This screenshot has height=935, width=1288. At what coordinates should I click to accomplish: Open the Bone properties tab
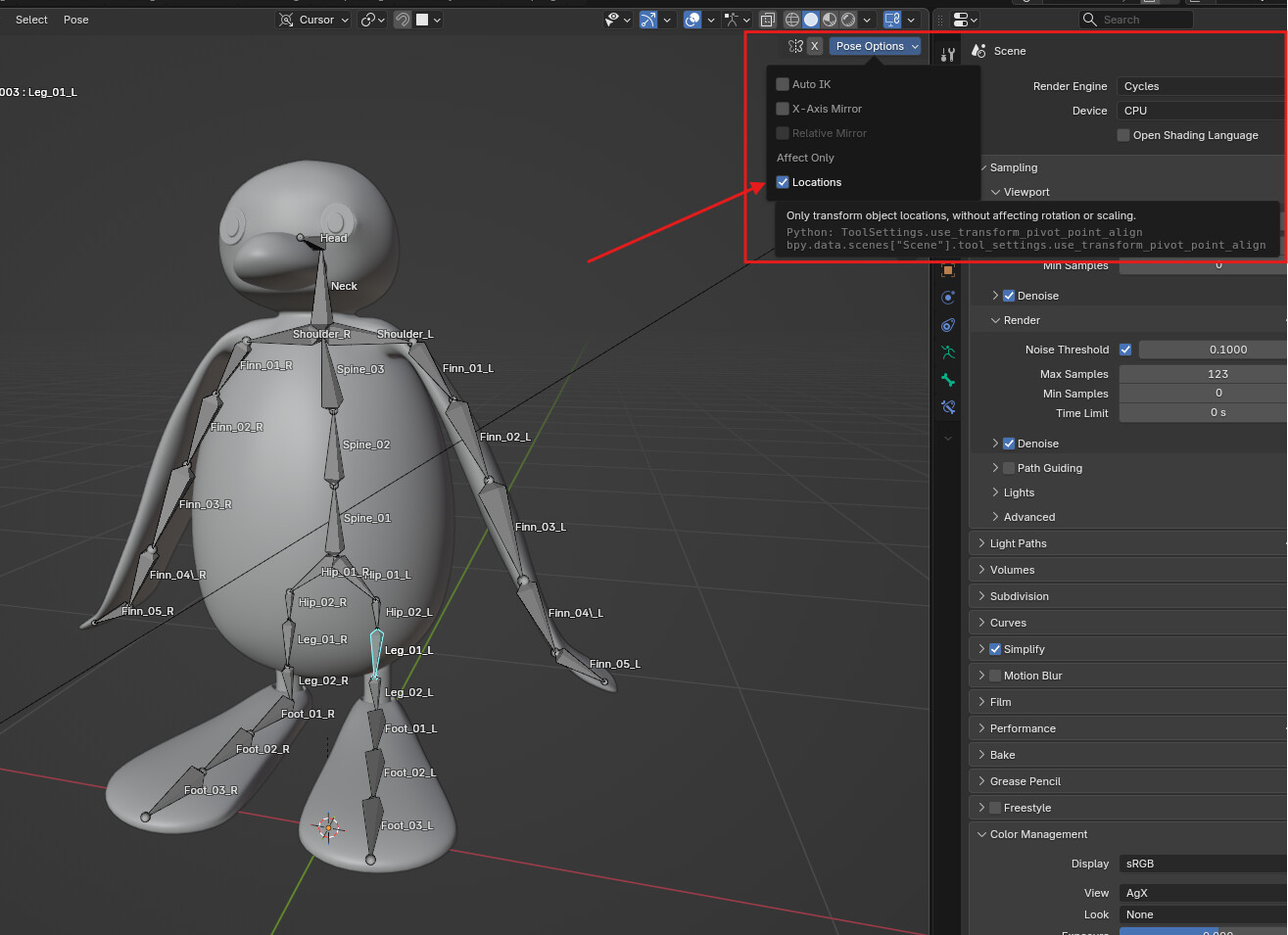(x=947, y=380)
